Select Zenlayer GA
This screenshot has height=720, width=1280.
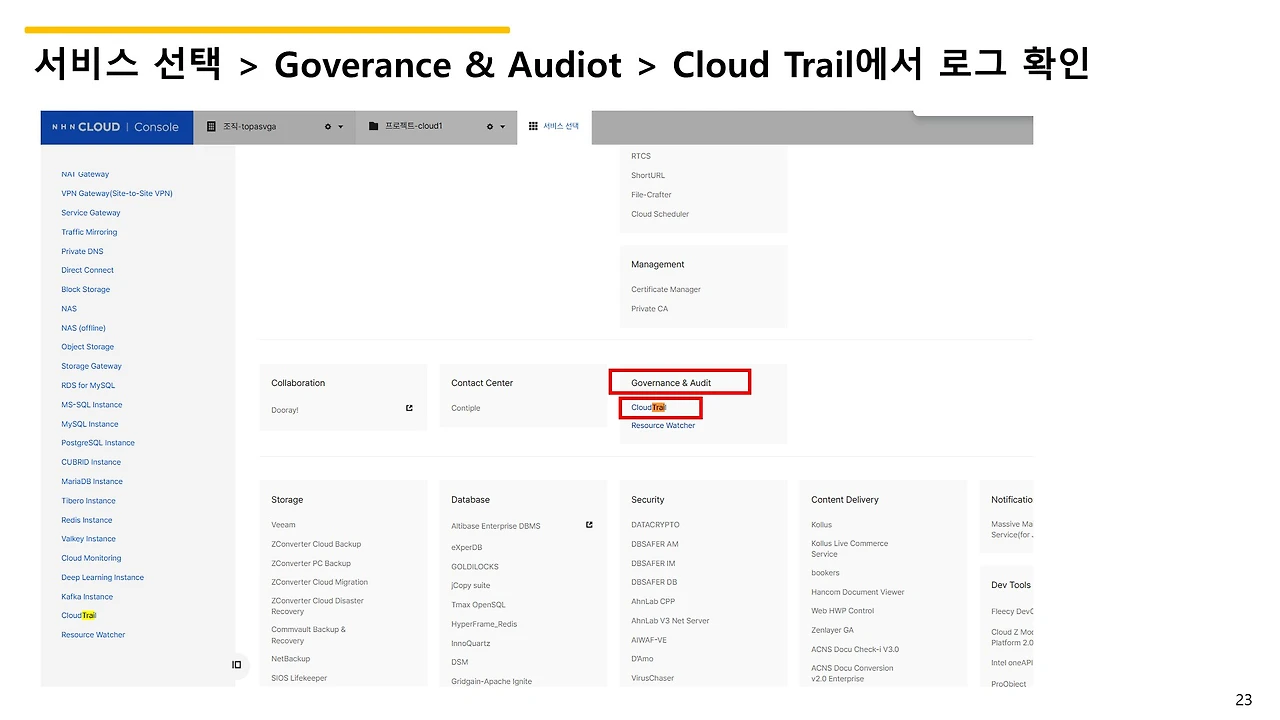click(833, 630)
